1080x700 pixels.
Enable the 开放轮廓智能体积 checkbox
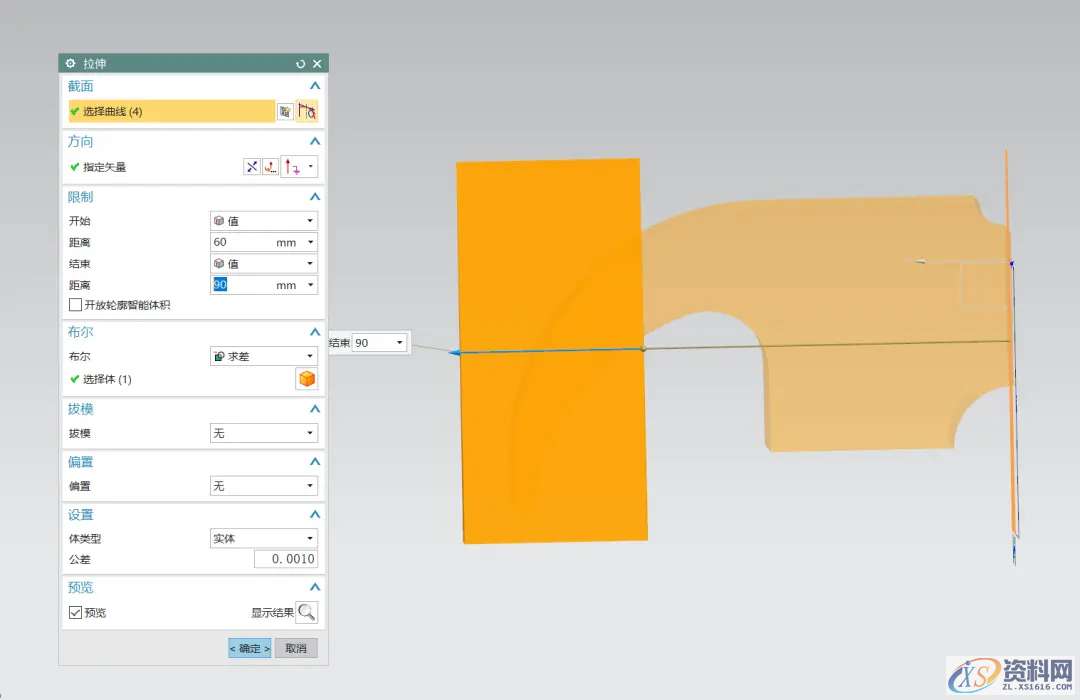click(x=75, y=305)
